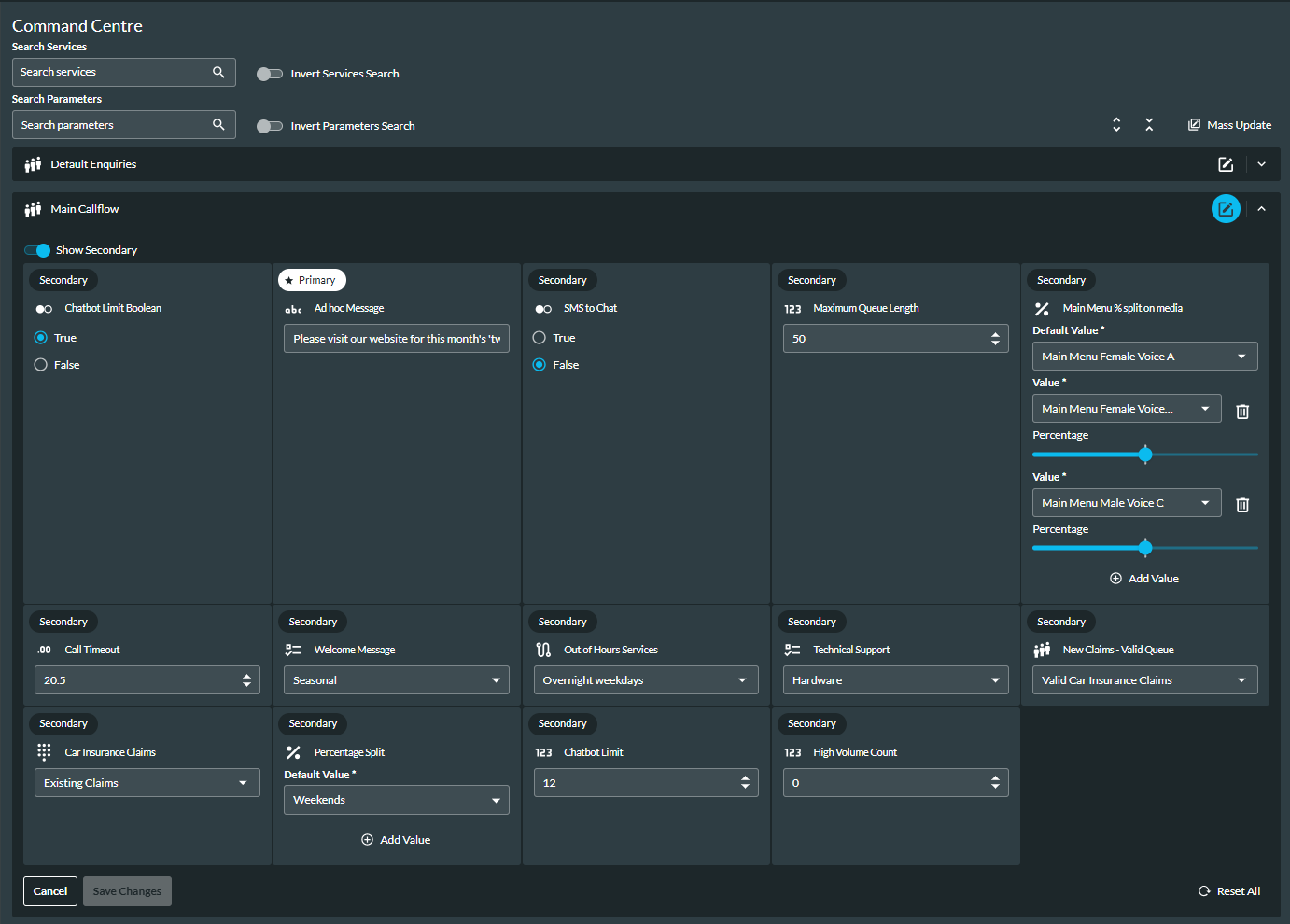
Task: Select False for Chatbot Limit Boolean
Action: click(x=40, y=365)
